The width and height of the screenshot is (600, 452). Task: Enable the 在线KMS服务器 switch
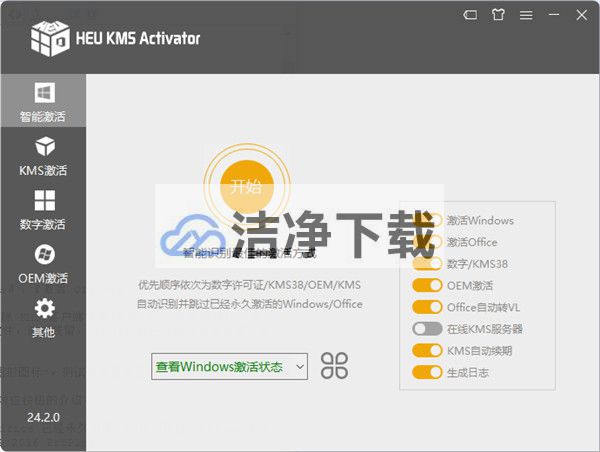(x=427, y=329)
